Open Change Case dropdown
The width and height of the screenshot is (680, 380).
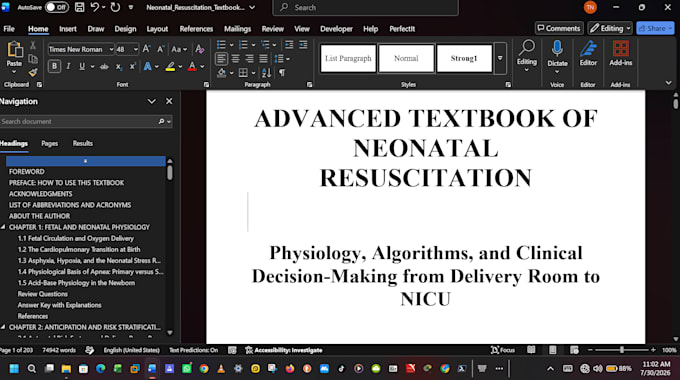pyautogui.click(x=179, y=49)
